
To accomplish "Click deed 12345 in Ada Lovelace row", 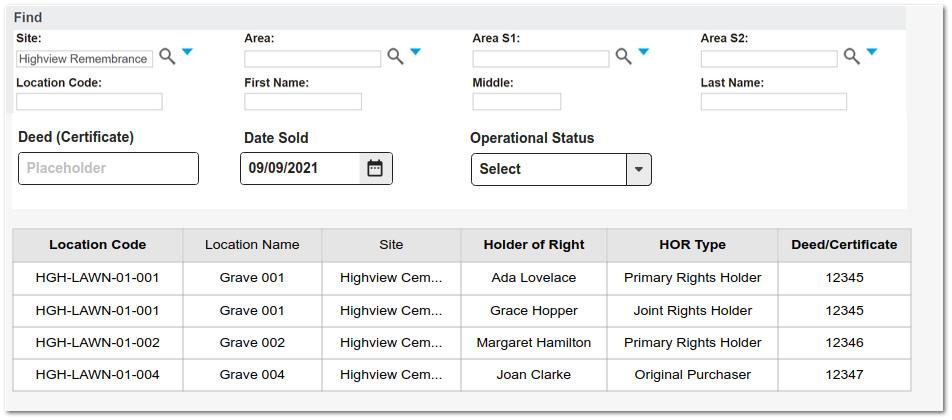I will (x=845, y=278).
